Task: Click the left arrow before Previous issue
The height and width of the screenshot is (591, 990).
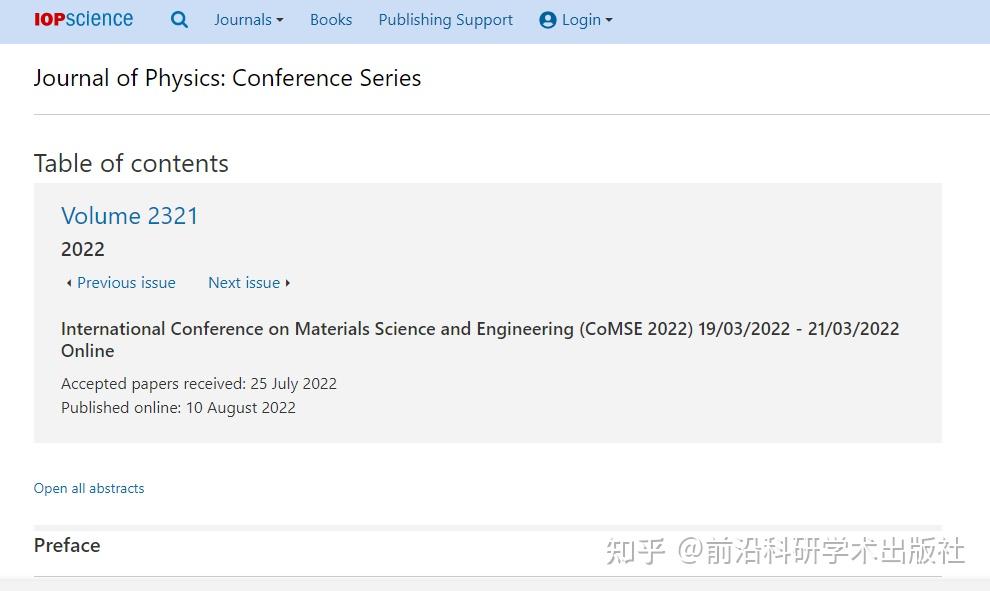Action: click(68, 283)
